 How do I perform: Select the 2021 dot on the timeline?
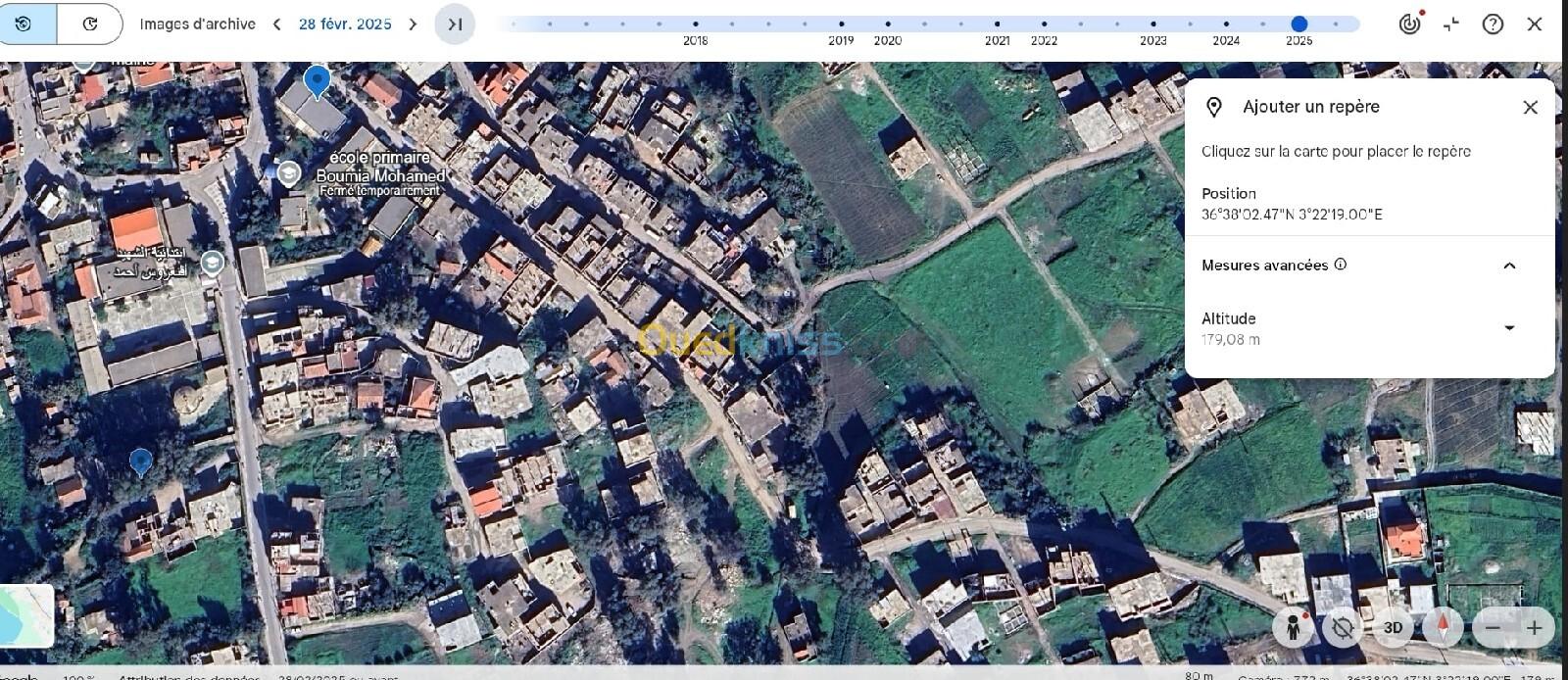[x=997, y=24]
